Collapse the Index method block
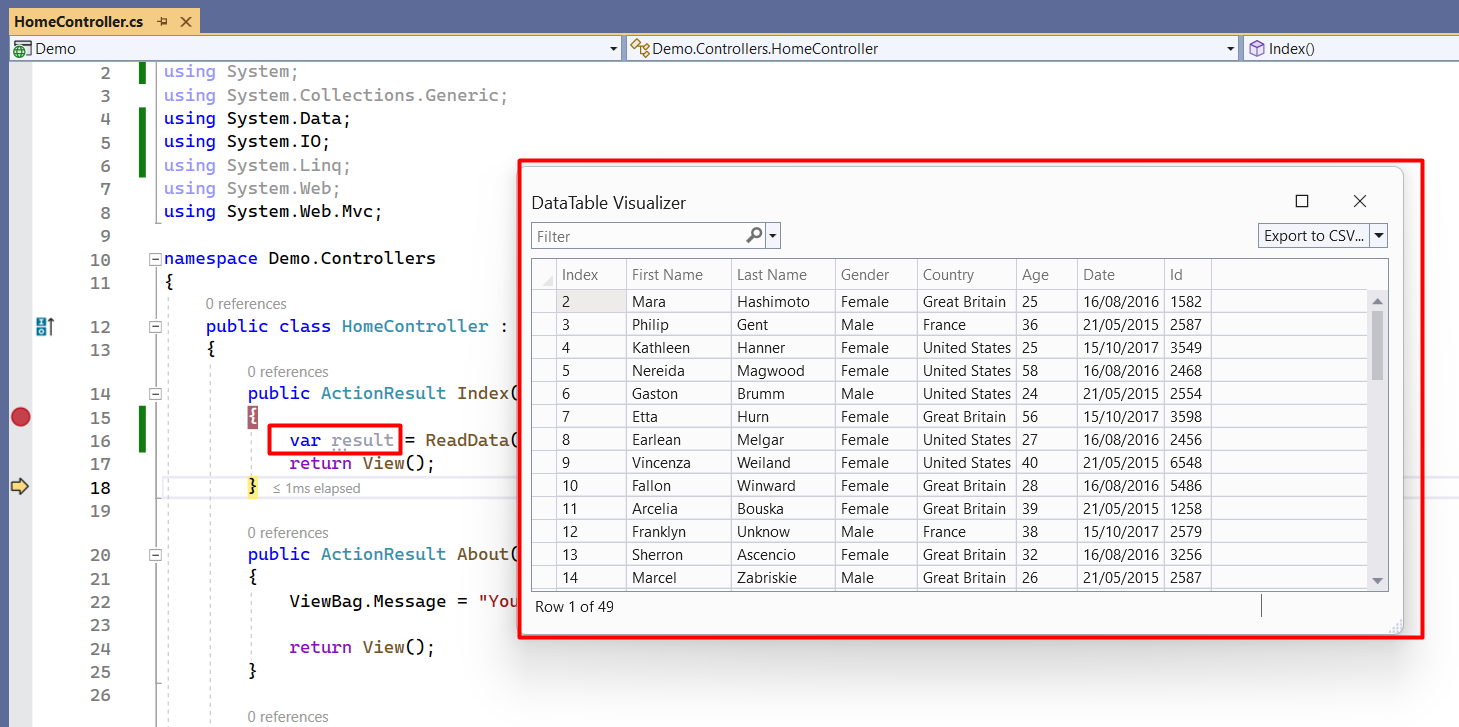 (x=155, y=394)
